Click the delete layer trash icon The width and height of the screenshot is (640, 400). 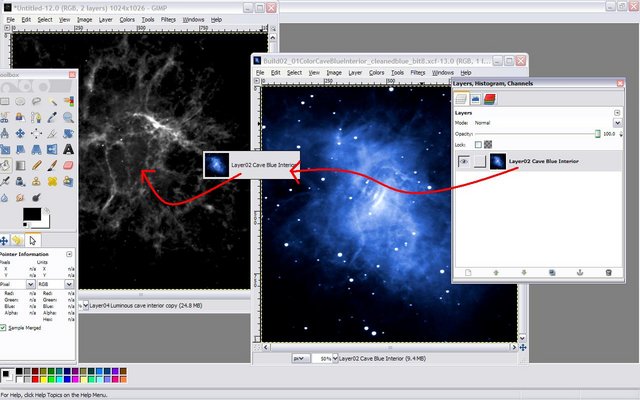(x=607, y=272)
